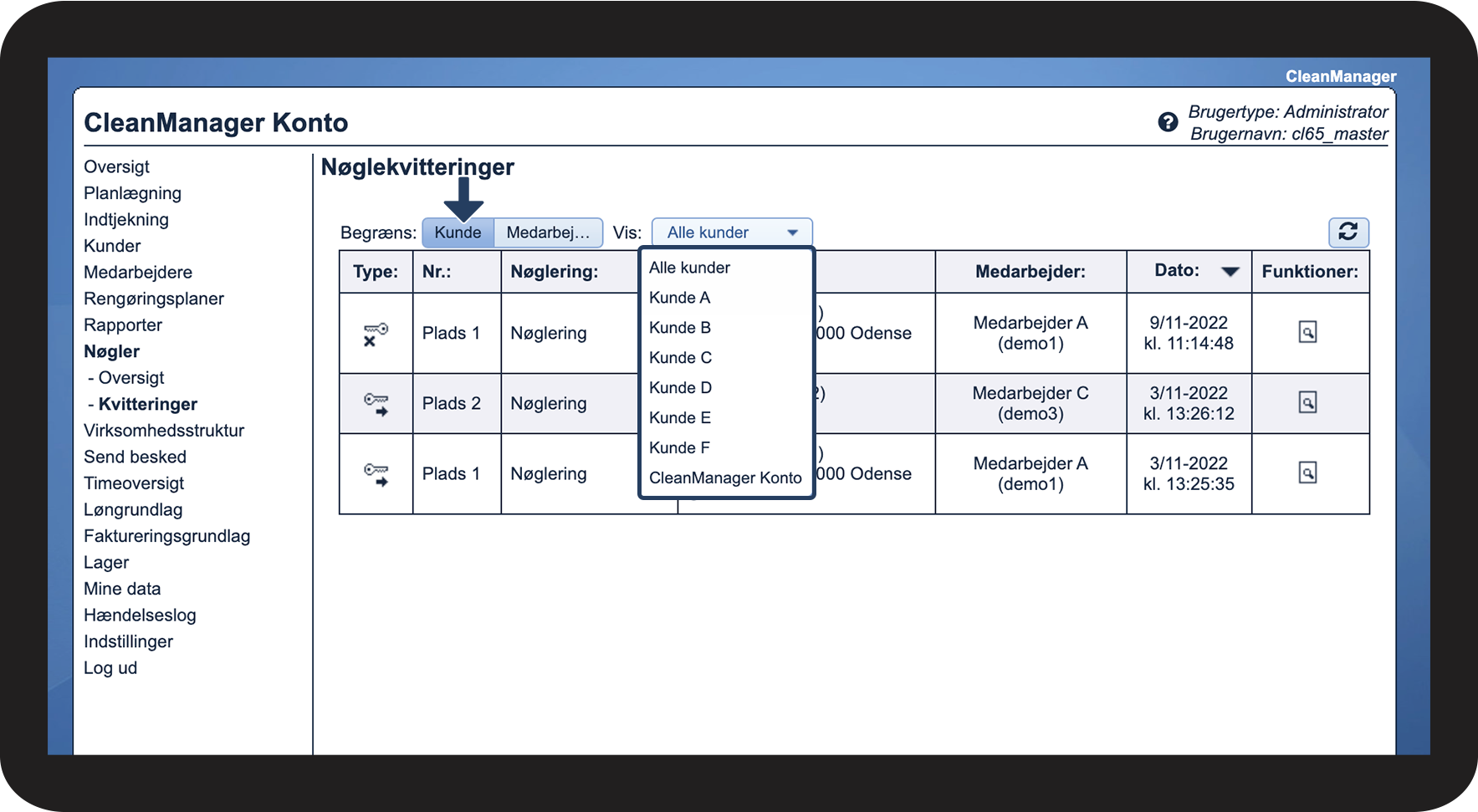Choose CleanManager Konto from the list
1478x812 pixels.
(x=725, y=478)
